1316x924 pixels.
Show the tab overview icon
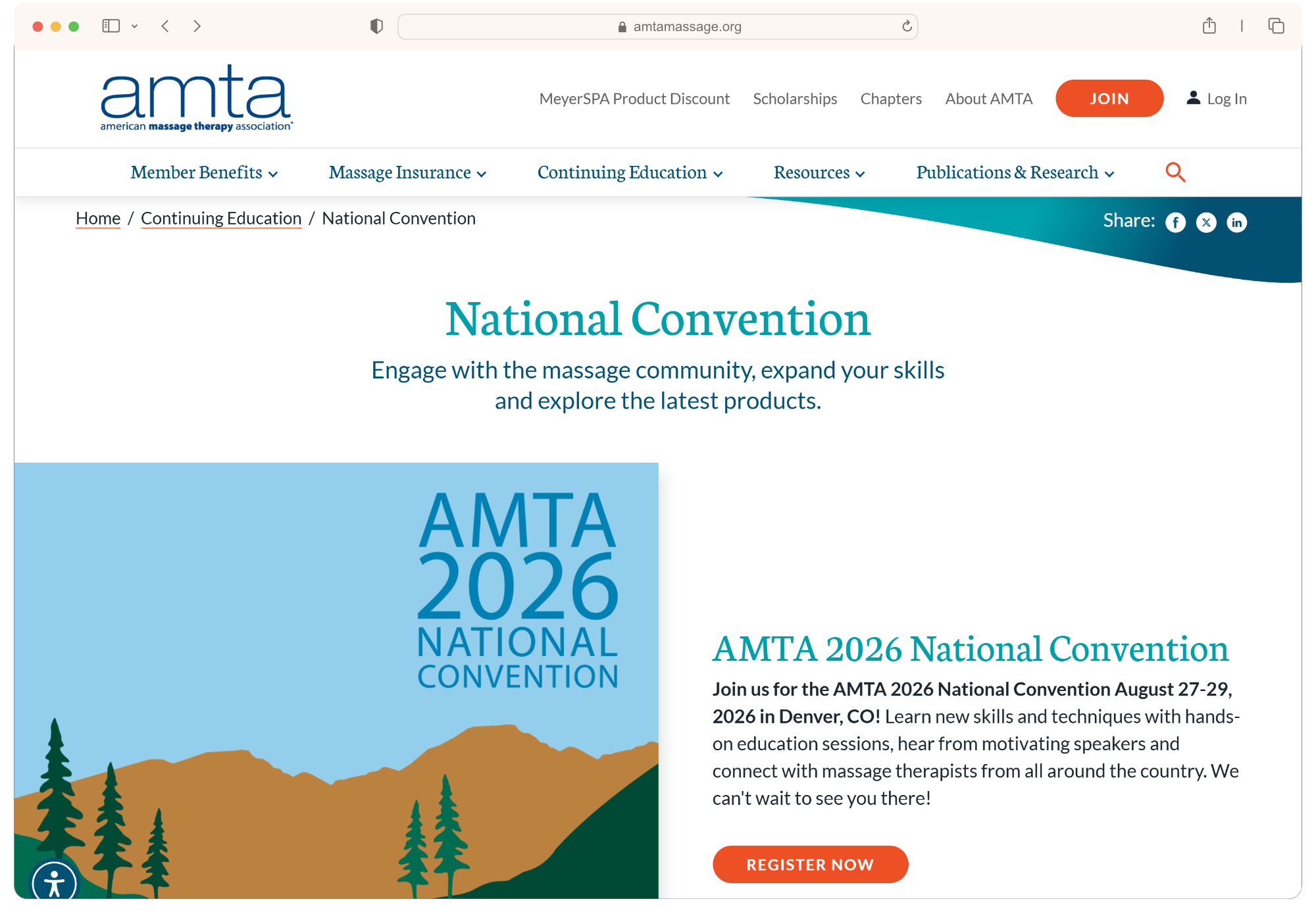(x=1277, y=26)
